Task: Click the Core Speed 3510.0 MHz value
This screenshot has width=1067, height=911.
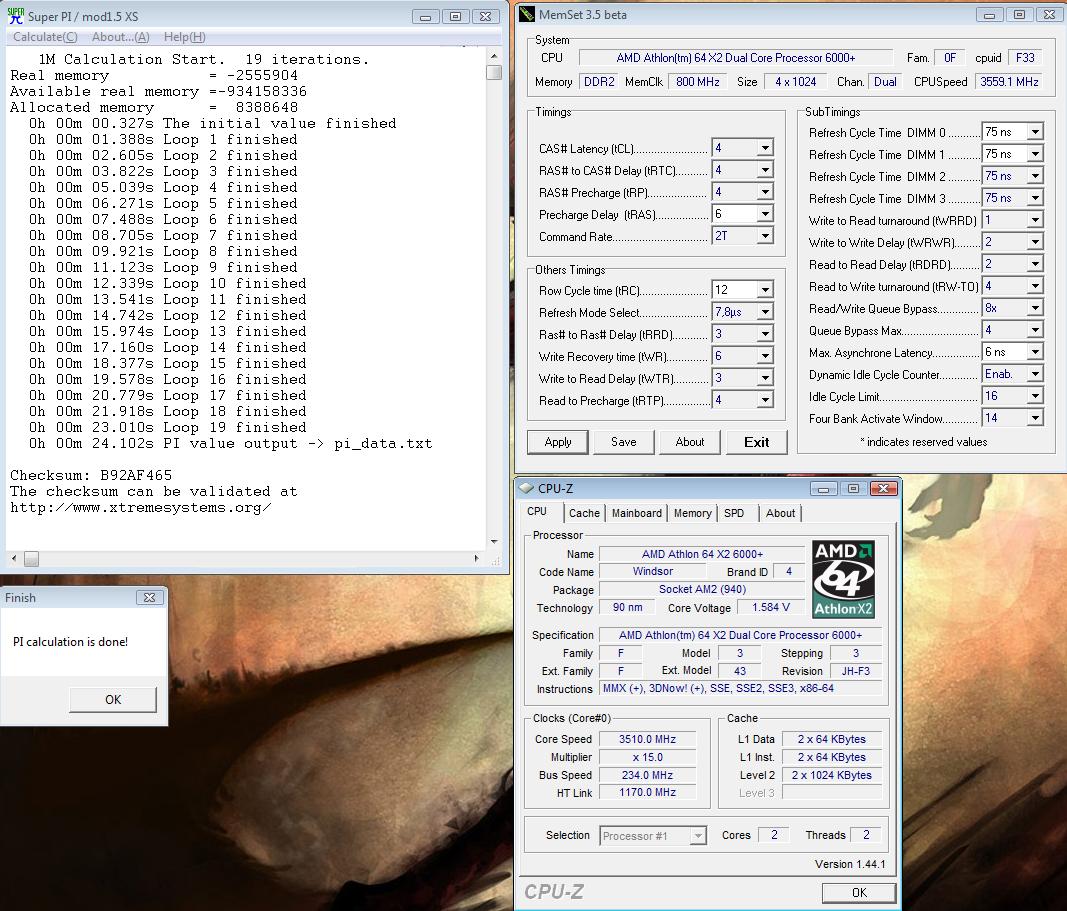Action: coord(647,740)
